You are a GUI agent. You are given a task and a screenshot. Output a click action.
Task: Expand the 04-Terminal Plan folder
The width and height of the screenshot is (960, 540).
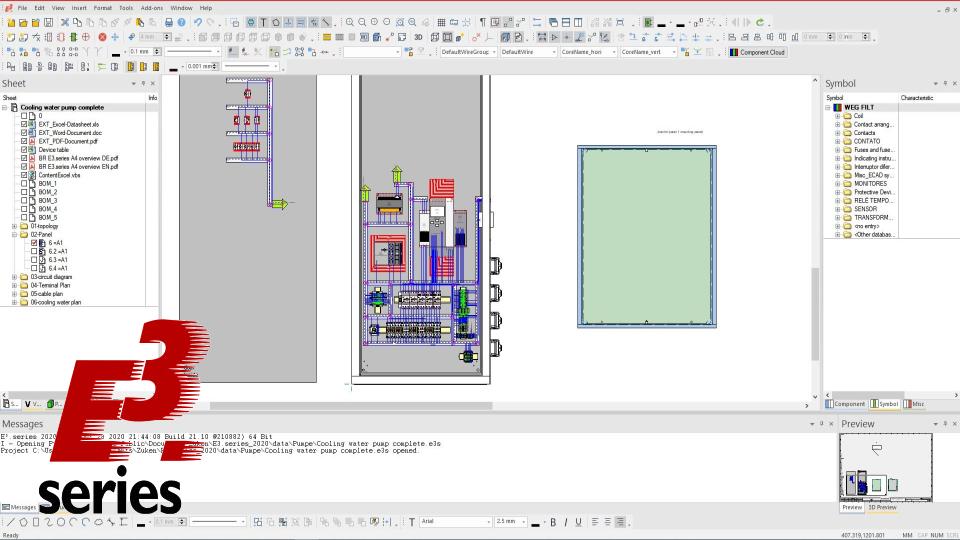pyautogui.click(x=15, y=285)
